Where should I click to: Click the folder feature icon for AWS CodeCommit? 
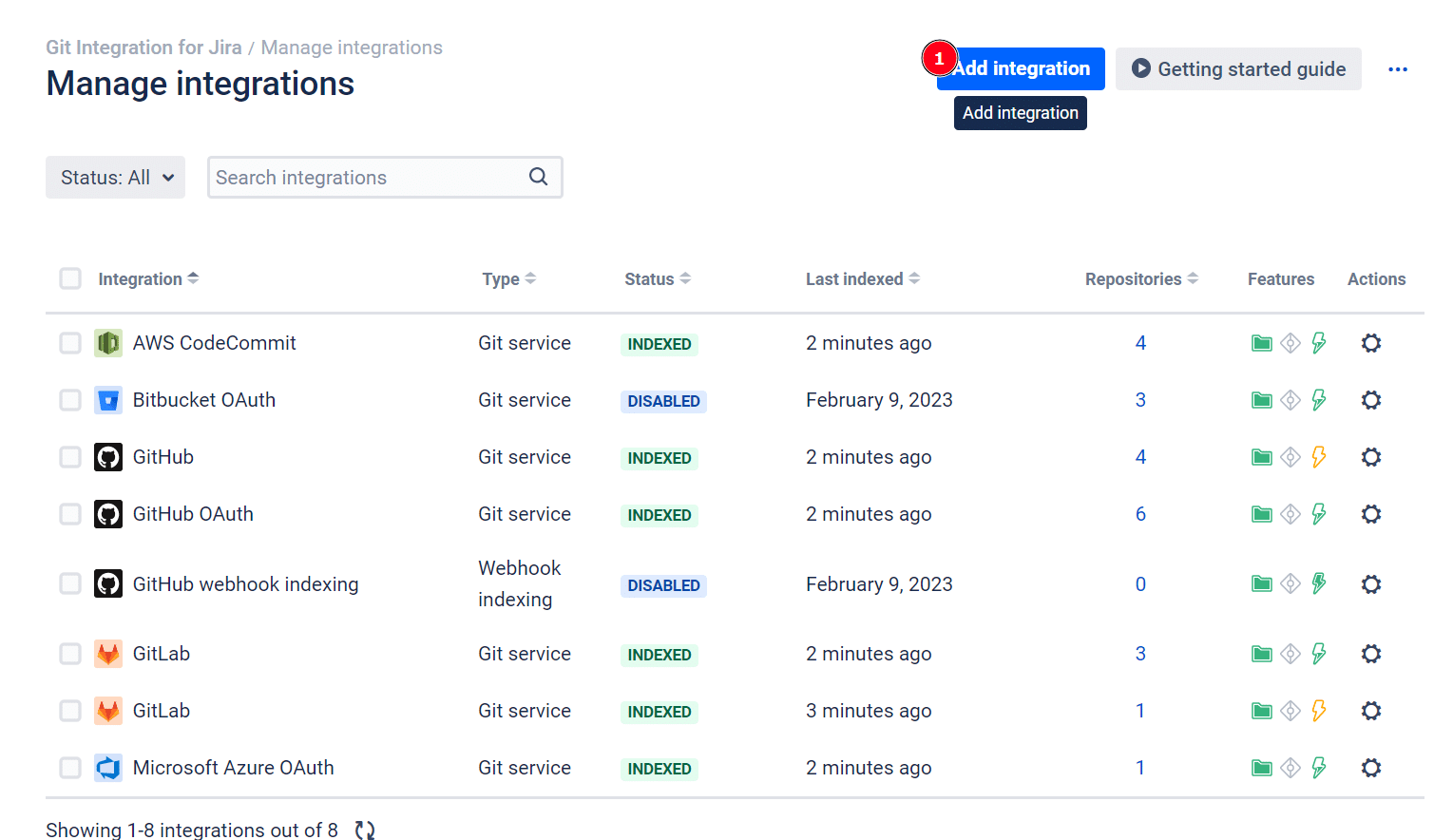[x=1262, y=343]
